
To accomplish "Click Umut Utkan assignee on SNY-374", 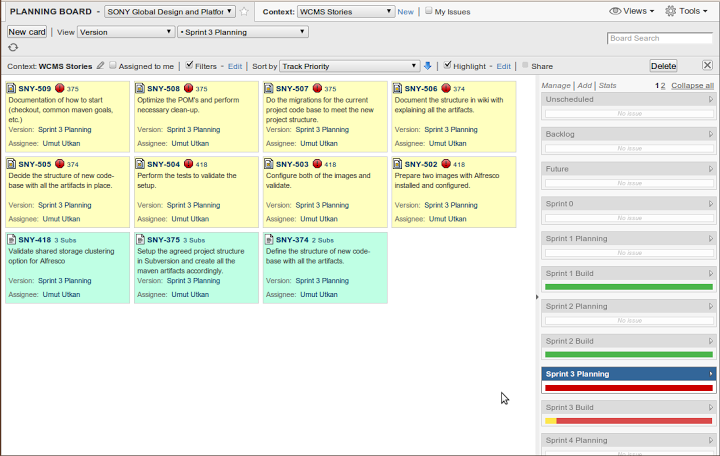I will tap(319, 294).
